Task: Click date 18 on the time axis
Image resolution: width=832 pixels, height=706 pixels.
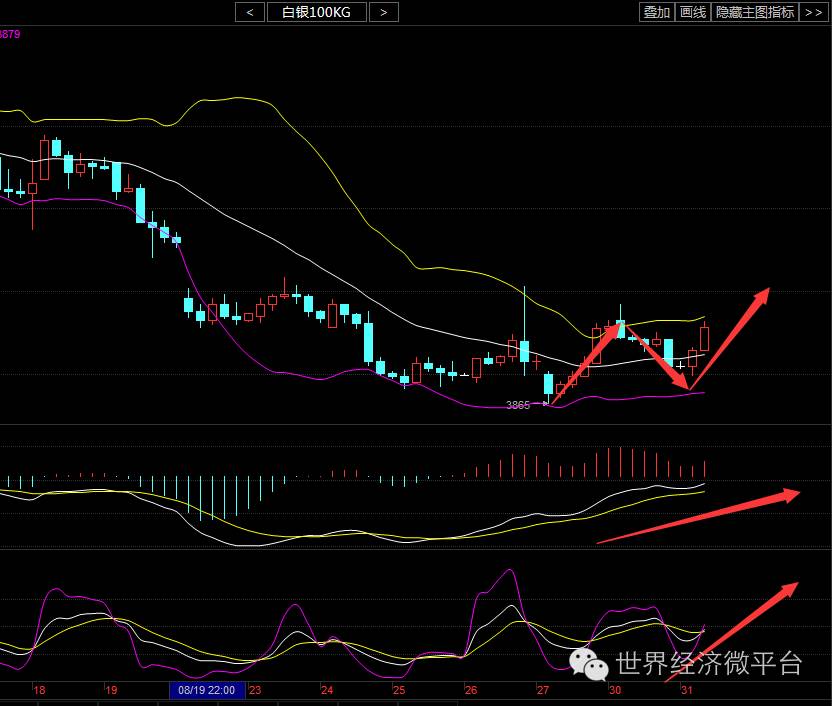Action: coord(39,690)
